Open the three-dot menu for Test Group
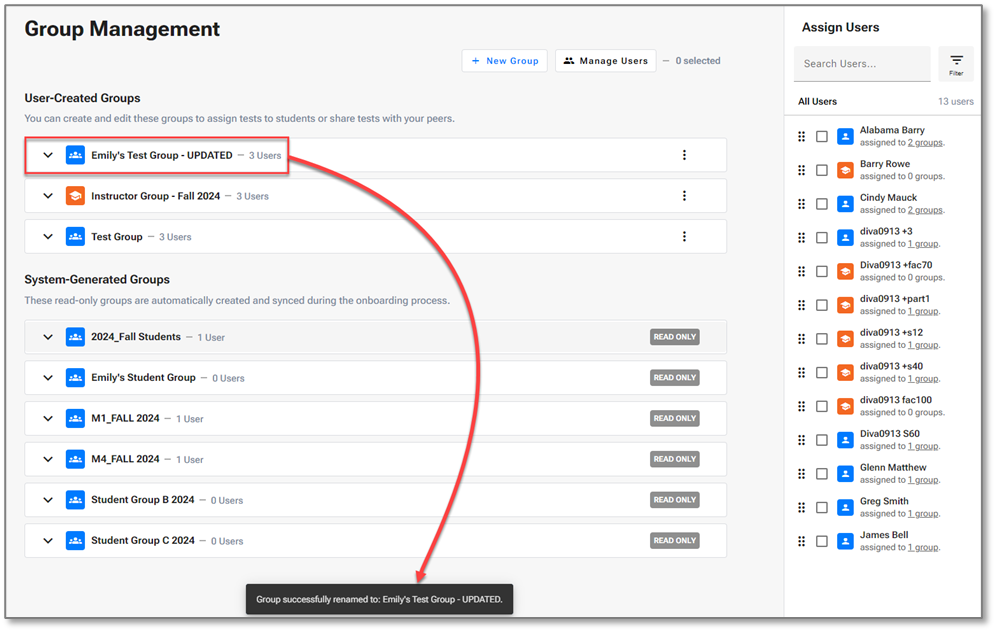 coord(684,237)
